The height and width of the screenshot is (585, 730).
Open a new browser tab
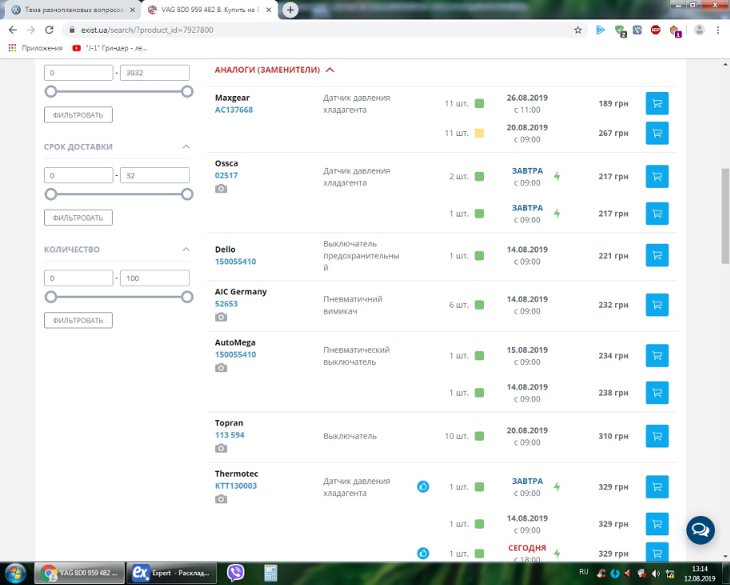pos(290,9)
